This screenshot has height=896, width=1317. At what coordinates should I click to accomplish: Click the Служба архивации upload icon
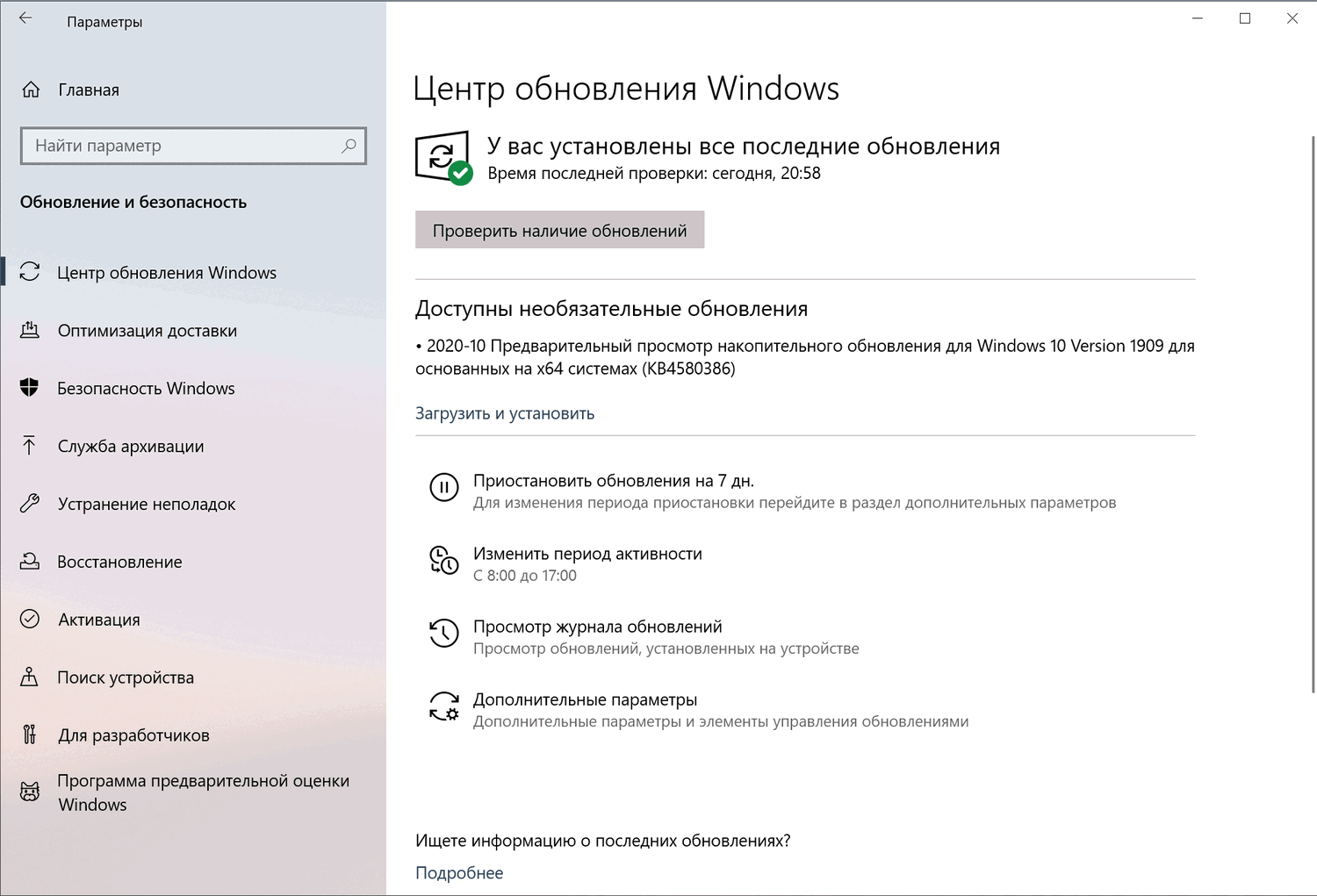(x=30, y=446)
